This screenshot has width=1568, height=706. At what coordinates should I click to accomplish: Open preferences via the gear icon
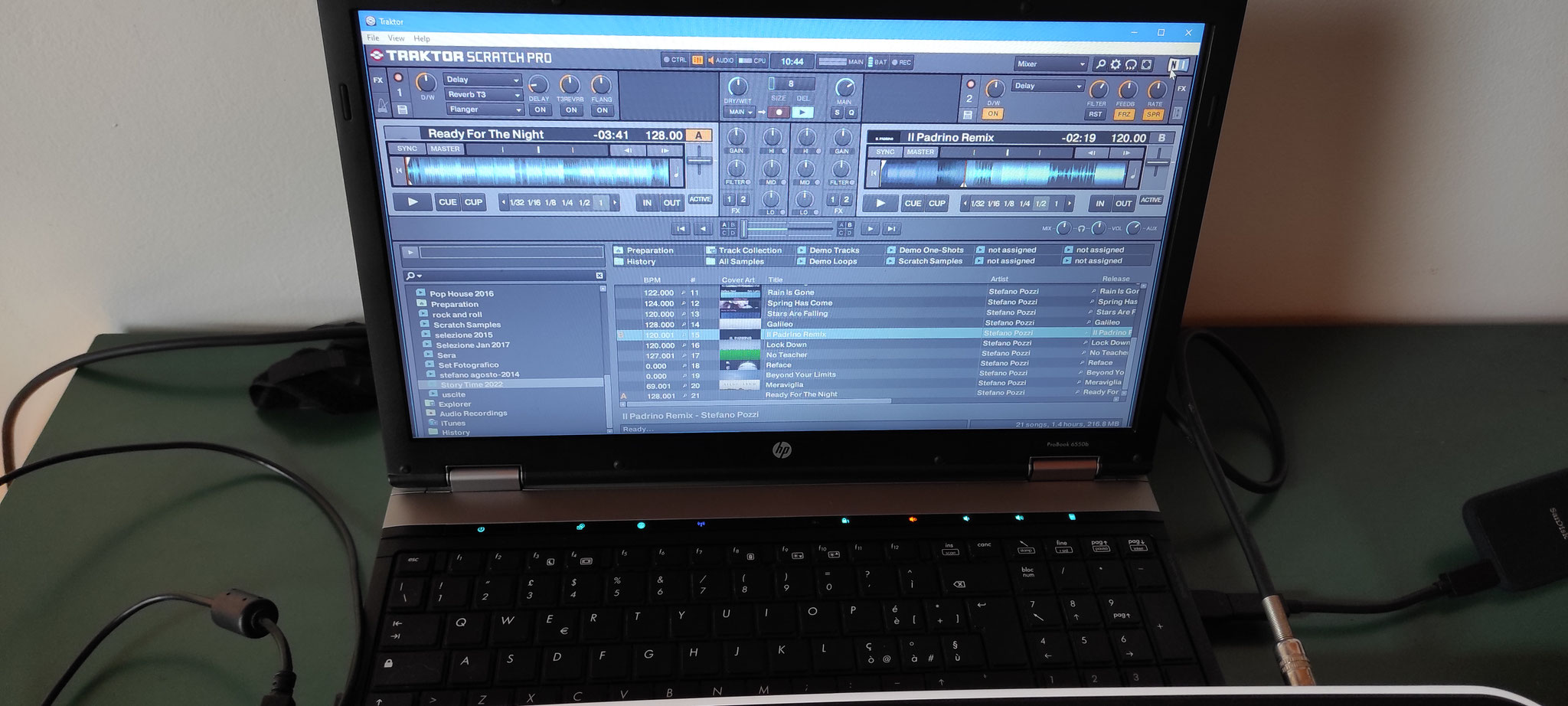click(1116, 65)
